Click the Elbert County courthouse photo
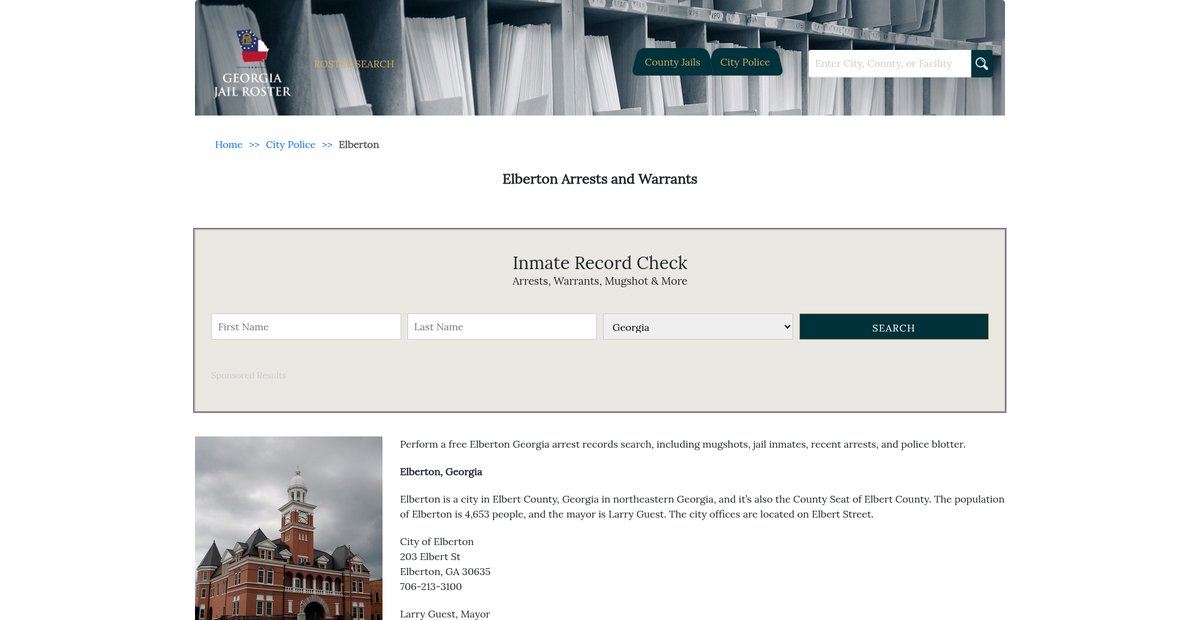Screen dimensions: 1200x620 (x=289, y=528)
